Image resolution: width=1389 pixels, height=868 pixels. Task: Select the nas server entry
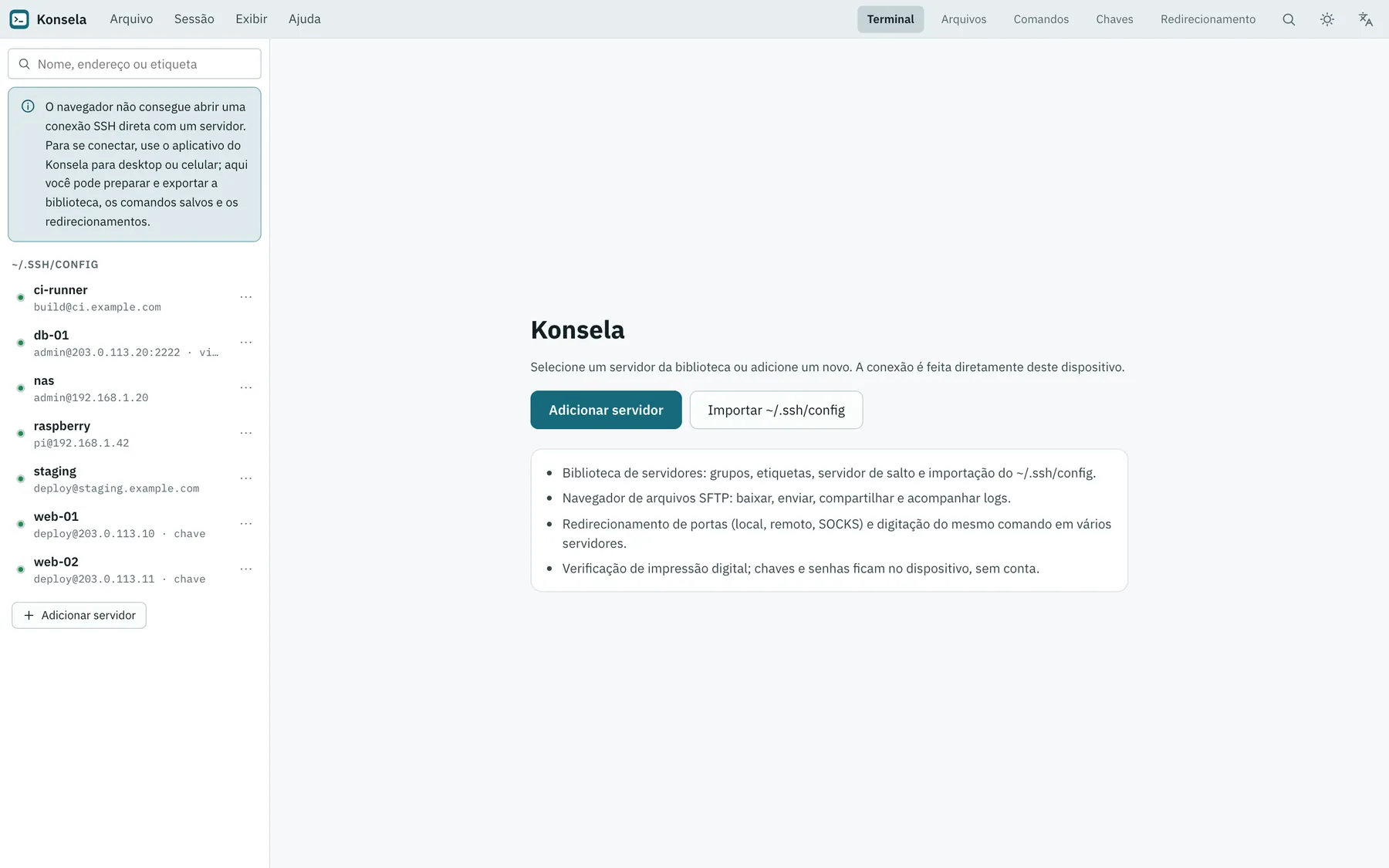point(134,388)
